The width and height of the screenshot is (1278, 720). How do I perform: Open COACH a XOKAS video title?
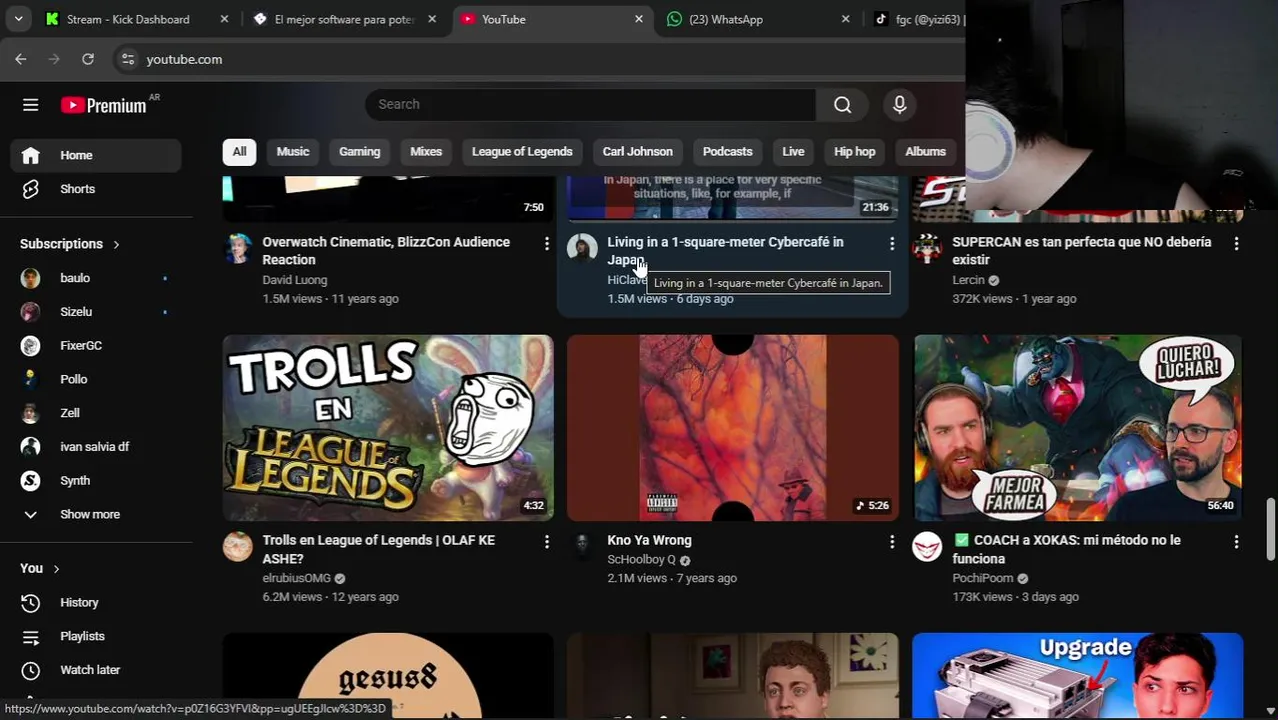1066,549
